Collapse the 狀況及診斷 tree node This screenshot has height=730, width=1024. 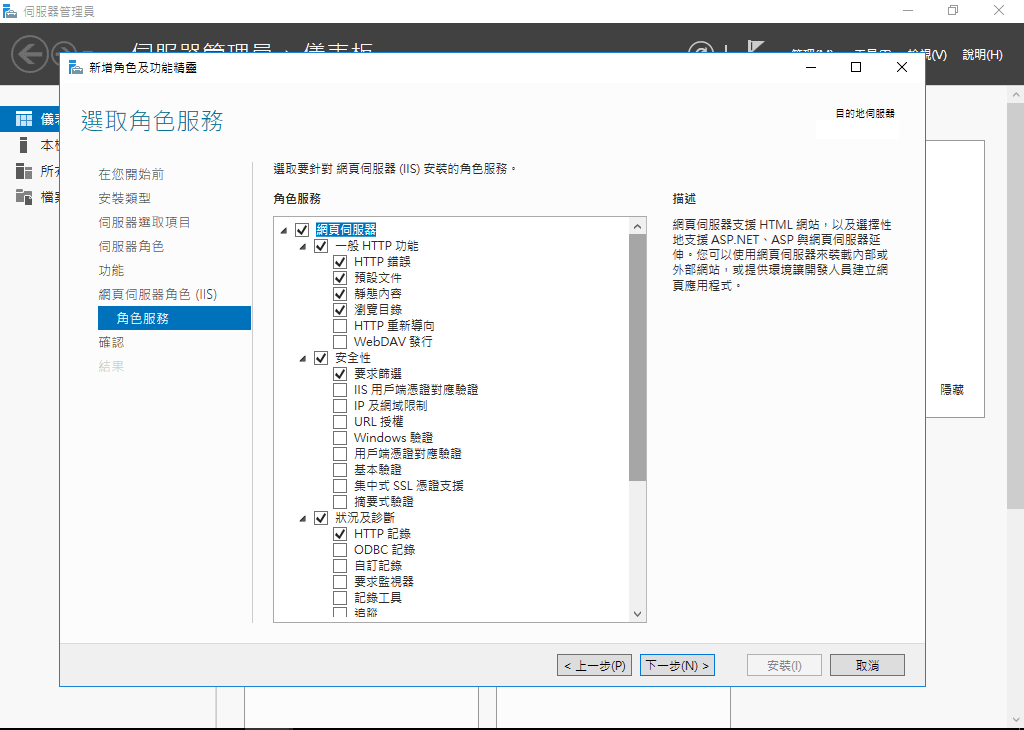(303, 518)
